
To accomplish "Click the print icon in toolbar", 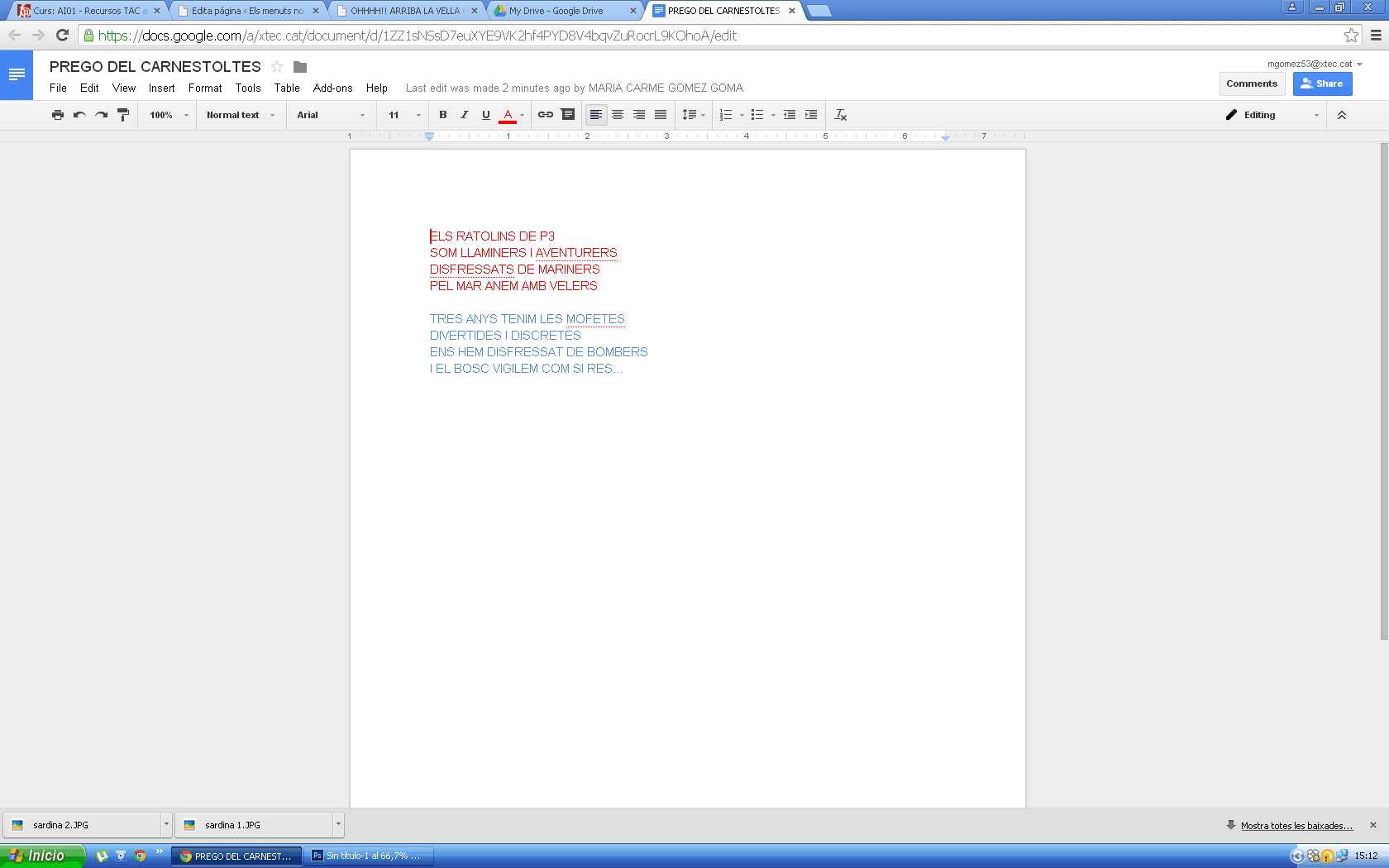I will [57, 115].
